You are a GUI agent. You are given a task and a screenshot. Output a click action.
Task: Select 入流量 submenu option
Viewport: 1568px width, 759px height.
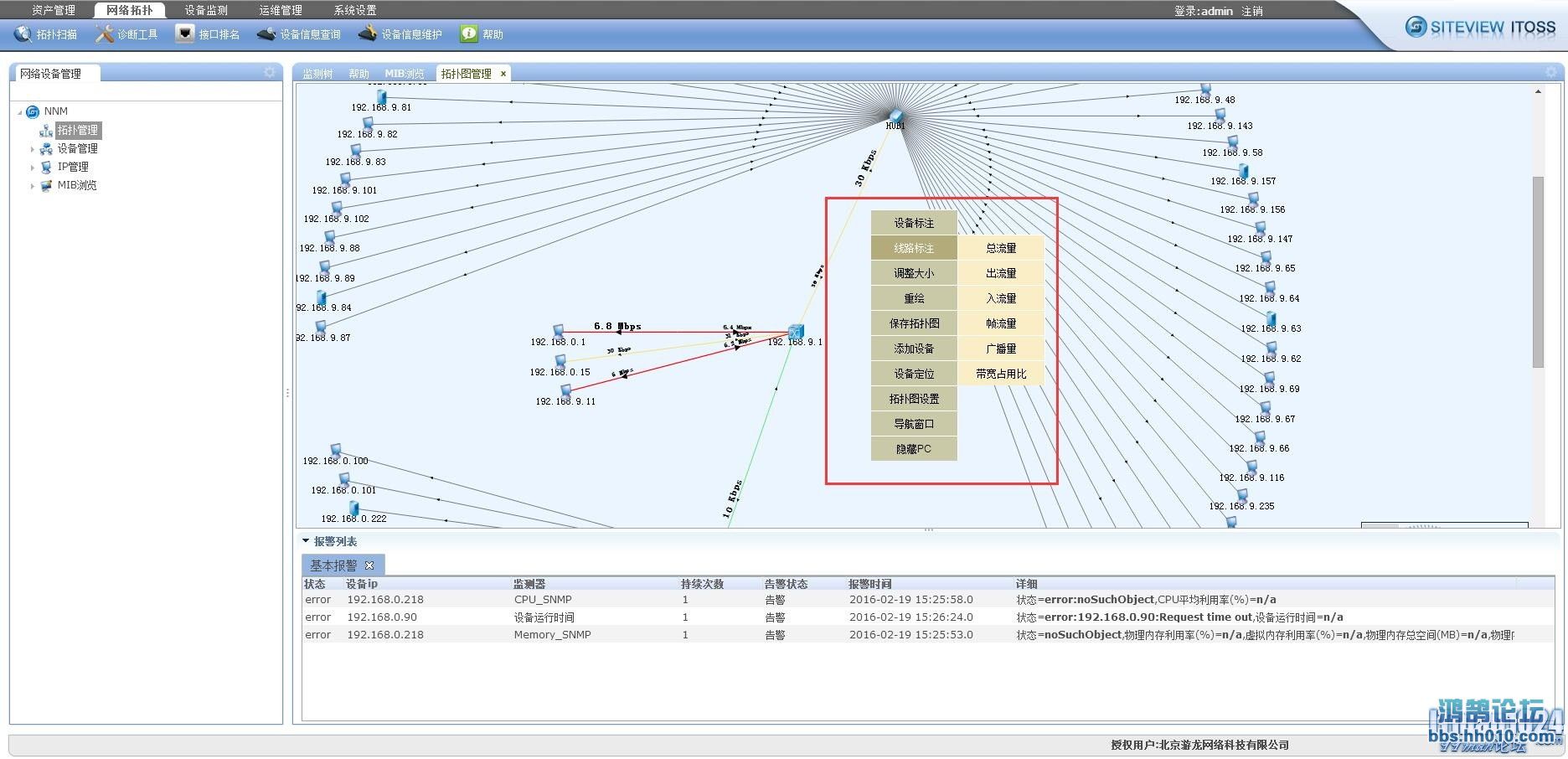point(1001,298)
